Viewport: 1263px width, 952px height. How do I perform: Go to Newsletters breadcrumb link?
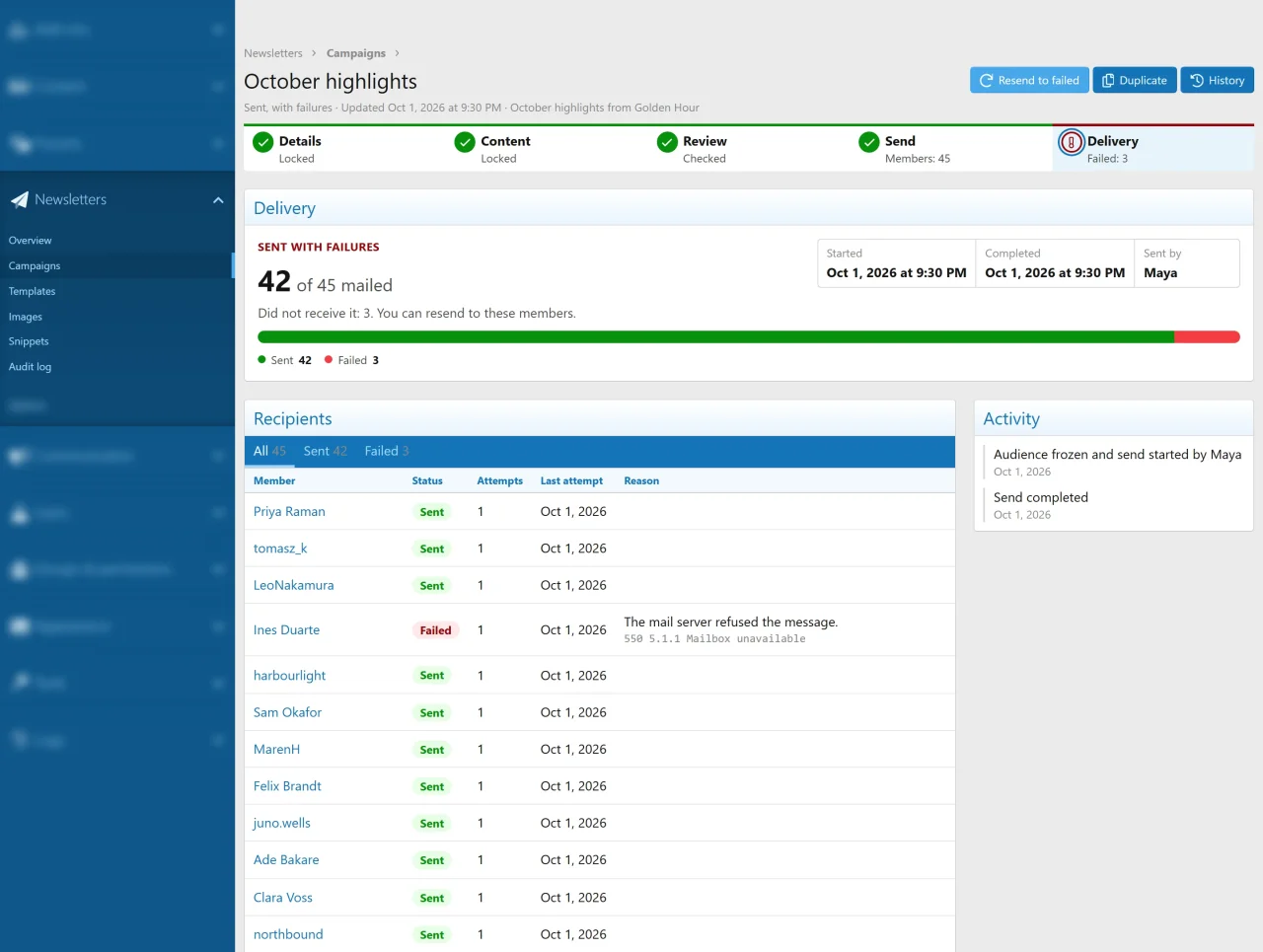pyautogui.click(x=273, y=53)
